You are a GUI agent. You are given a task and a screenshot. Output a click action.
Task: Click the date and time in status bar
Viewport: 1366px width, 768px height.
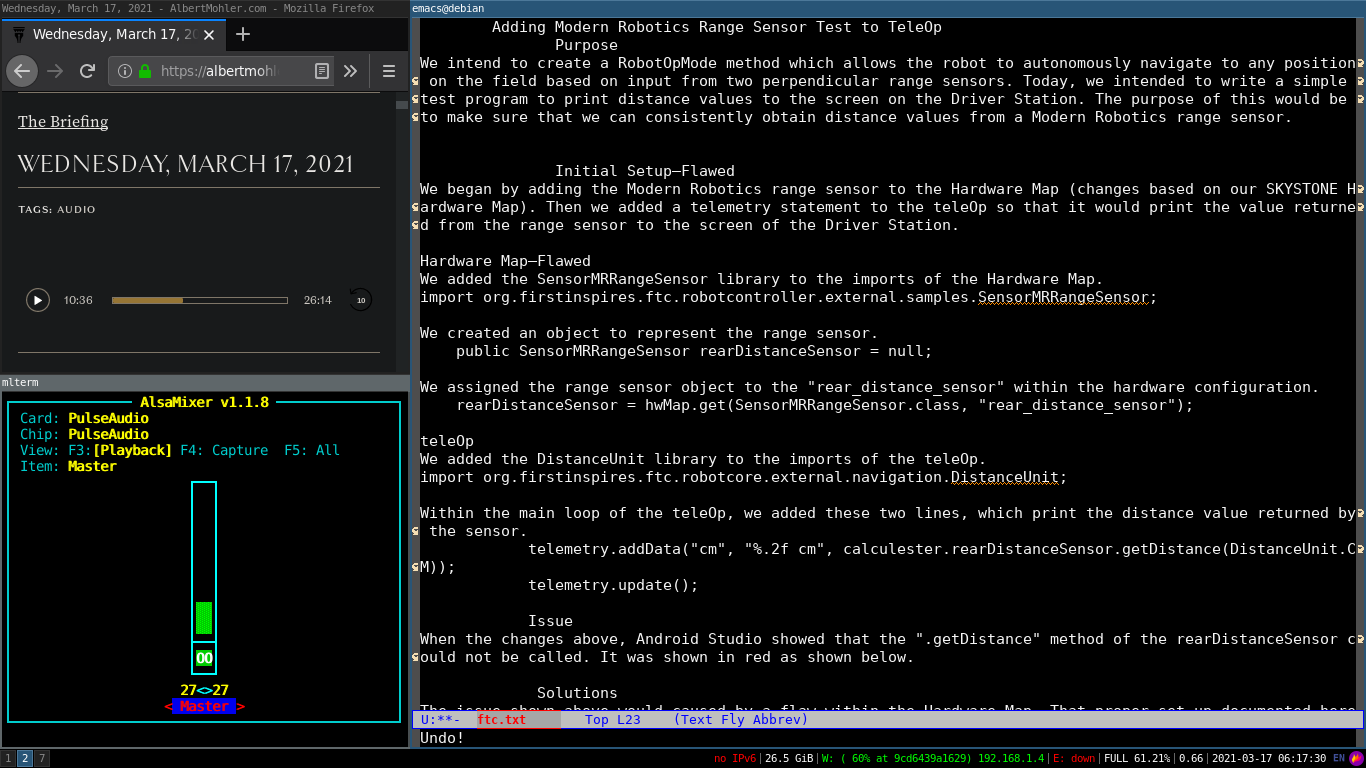(x=1268, y=759)
